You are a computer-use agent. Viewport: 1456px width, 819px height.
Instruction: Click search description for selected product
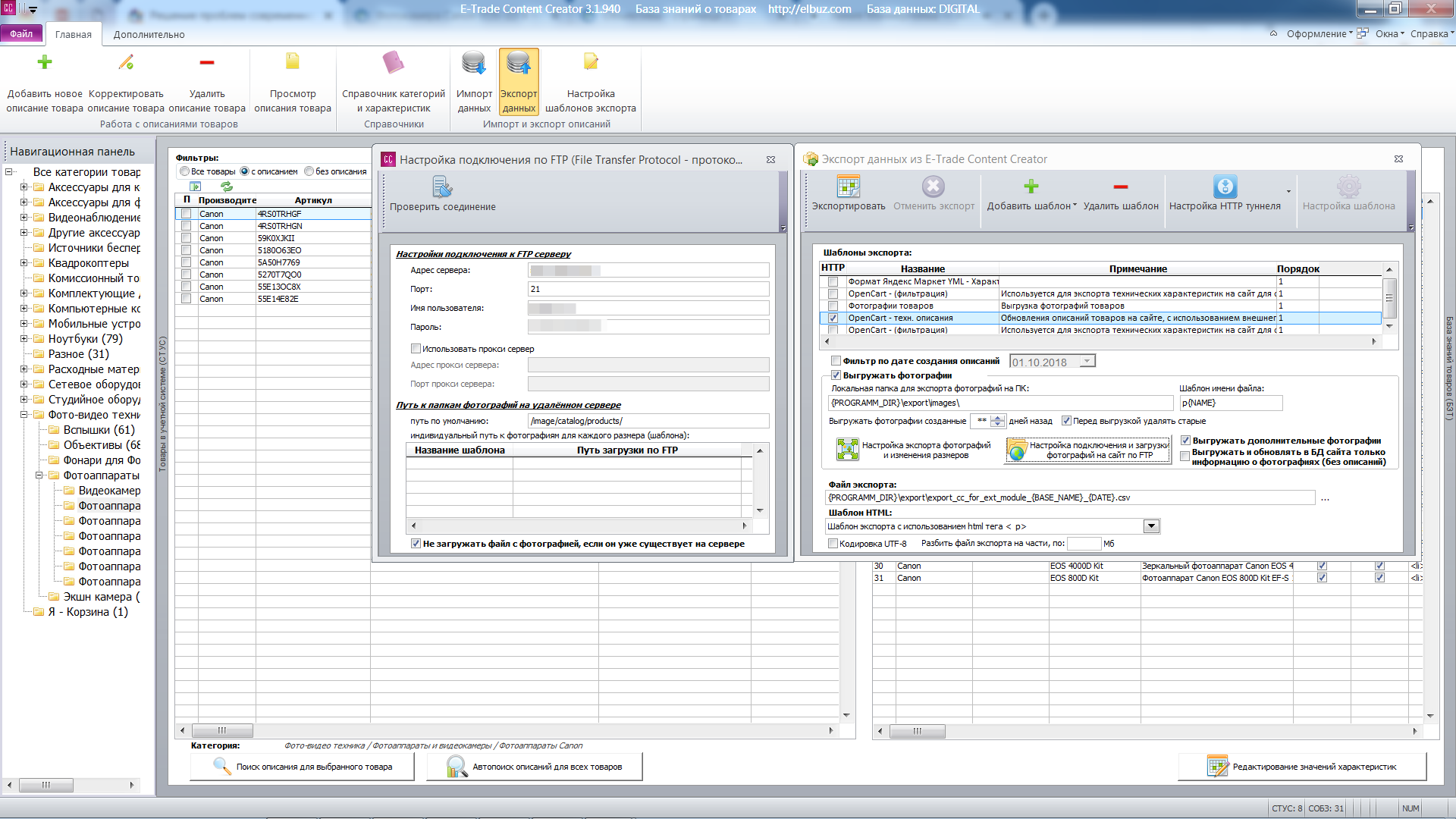point(302,767)
